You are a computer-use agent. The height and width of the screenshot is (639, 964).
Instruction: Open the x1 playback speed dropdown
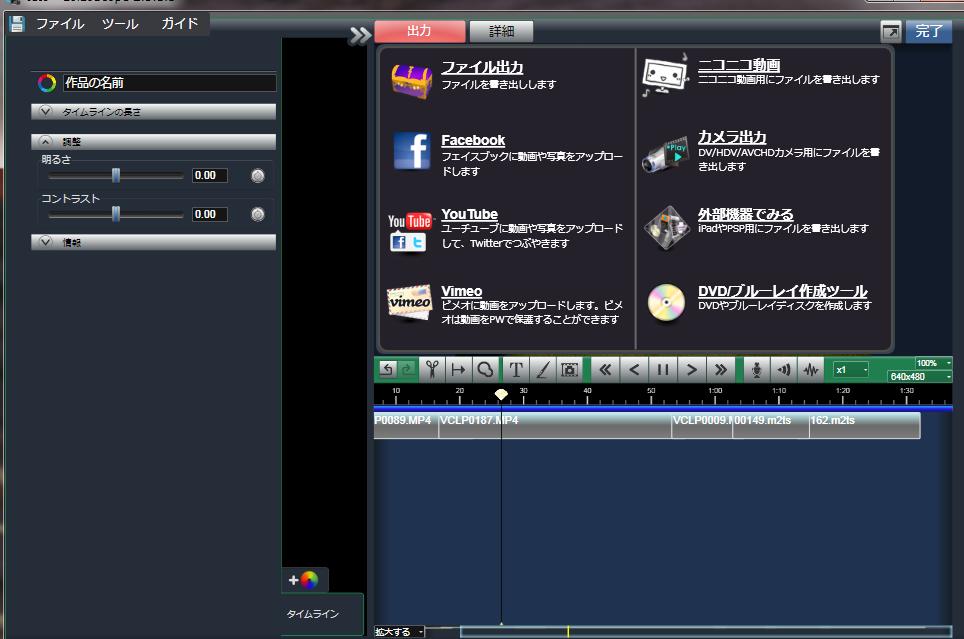pos(851,370)
